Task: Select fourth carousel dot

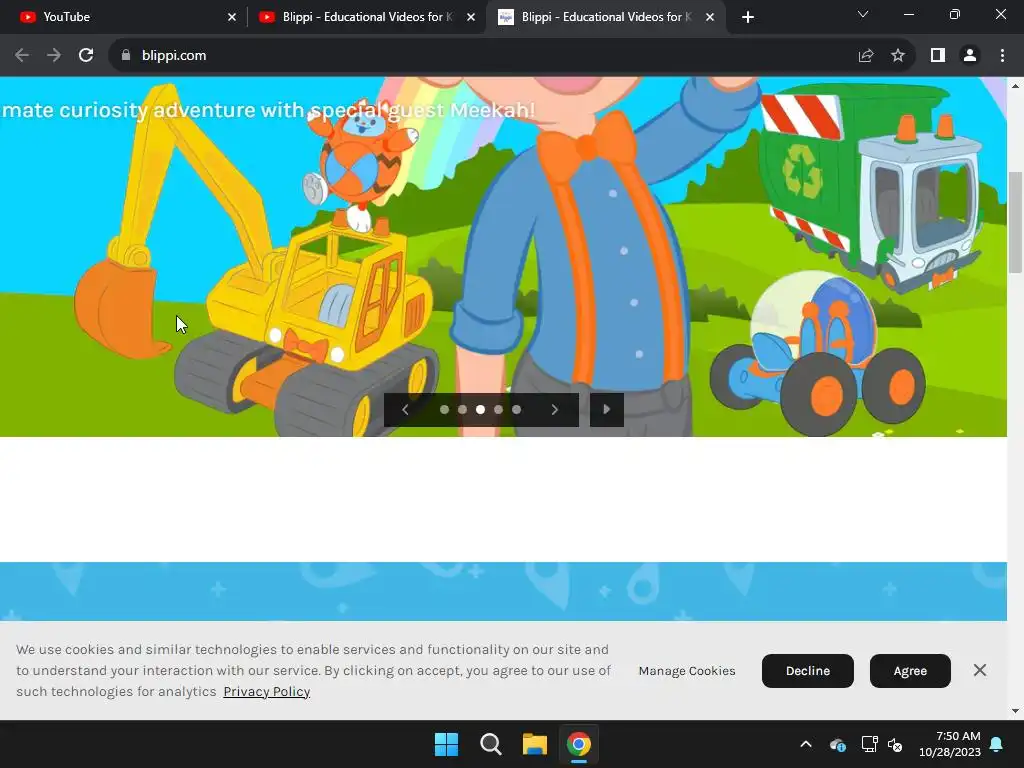Action: click(x=498, y=409)
